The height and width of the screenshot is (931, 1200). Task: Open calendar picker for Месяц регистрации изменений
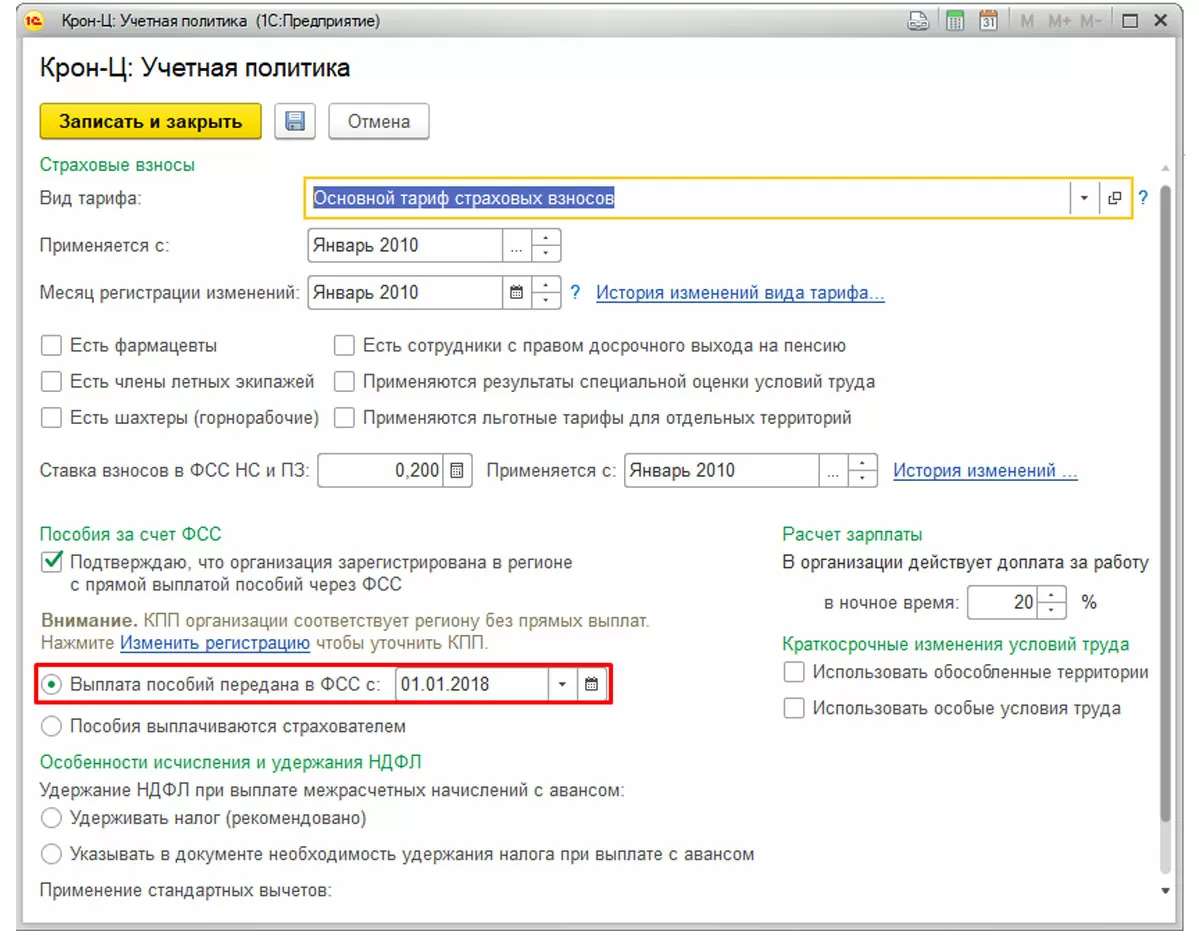click(517, 293)
